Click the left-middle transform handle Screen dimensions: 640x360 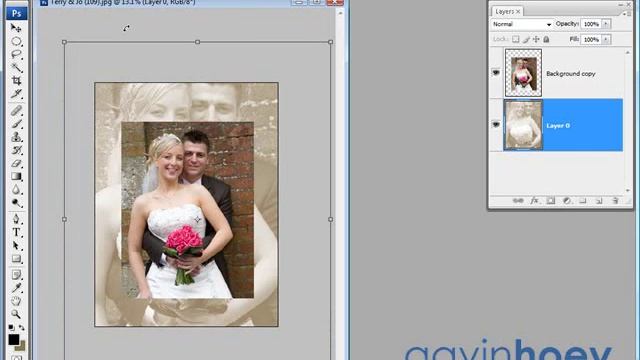[64, 219]
